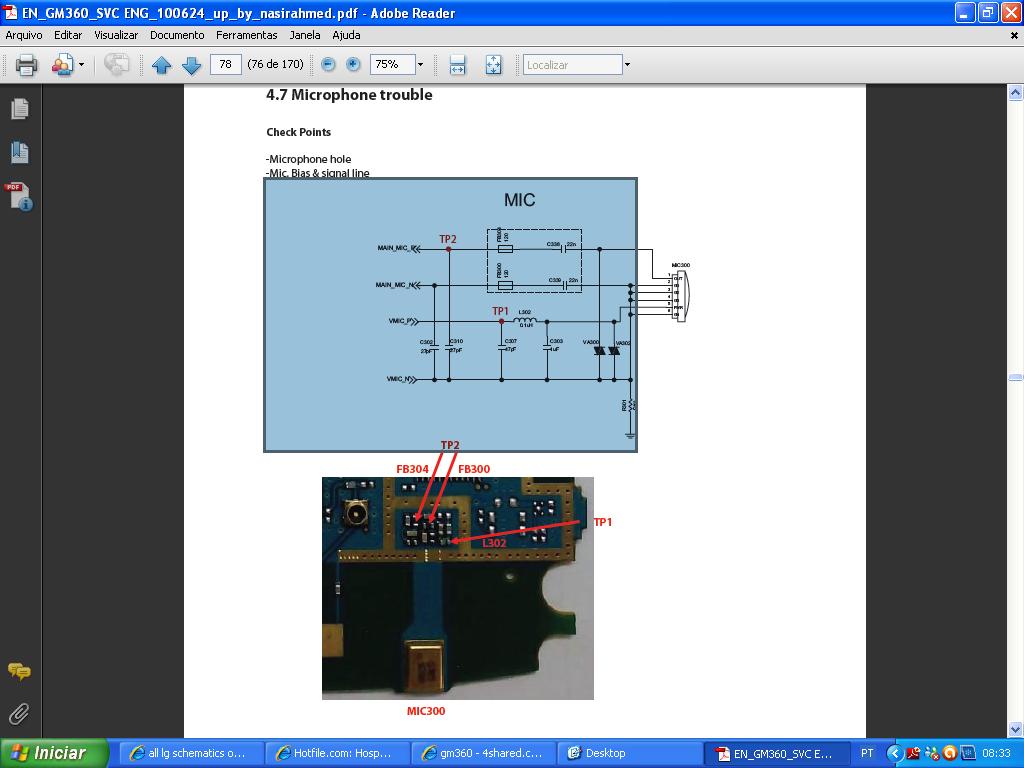
Task: Click the '4.7 Microphone trouble' heading
Action: [x=349, y=95]
